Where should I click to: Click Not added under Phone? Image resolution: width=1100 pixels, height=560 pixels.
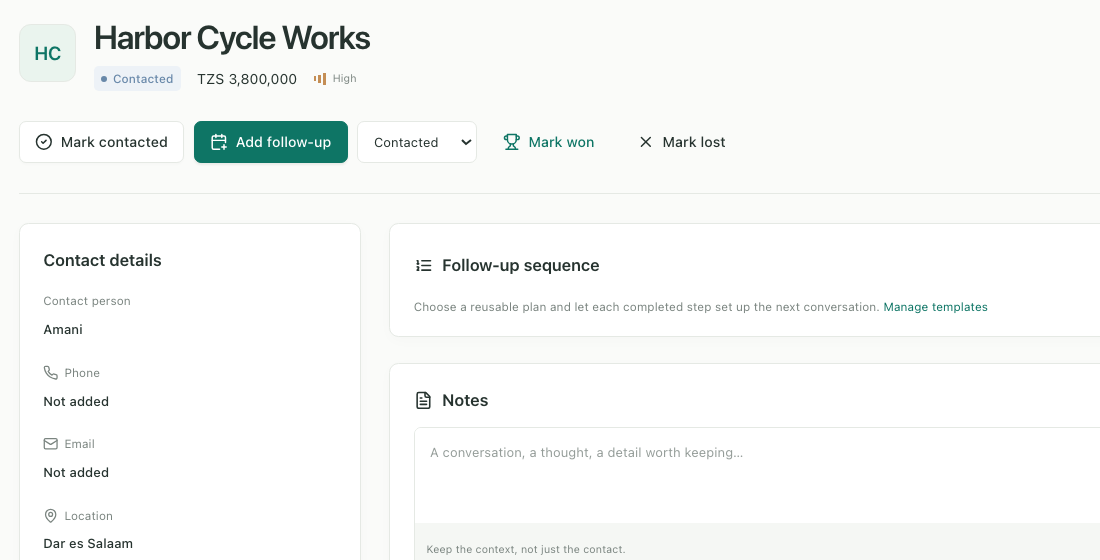click(x=76, y=401)
